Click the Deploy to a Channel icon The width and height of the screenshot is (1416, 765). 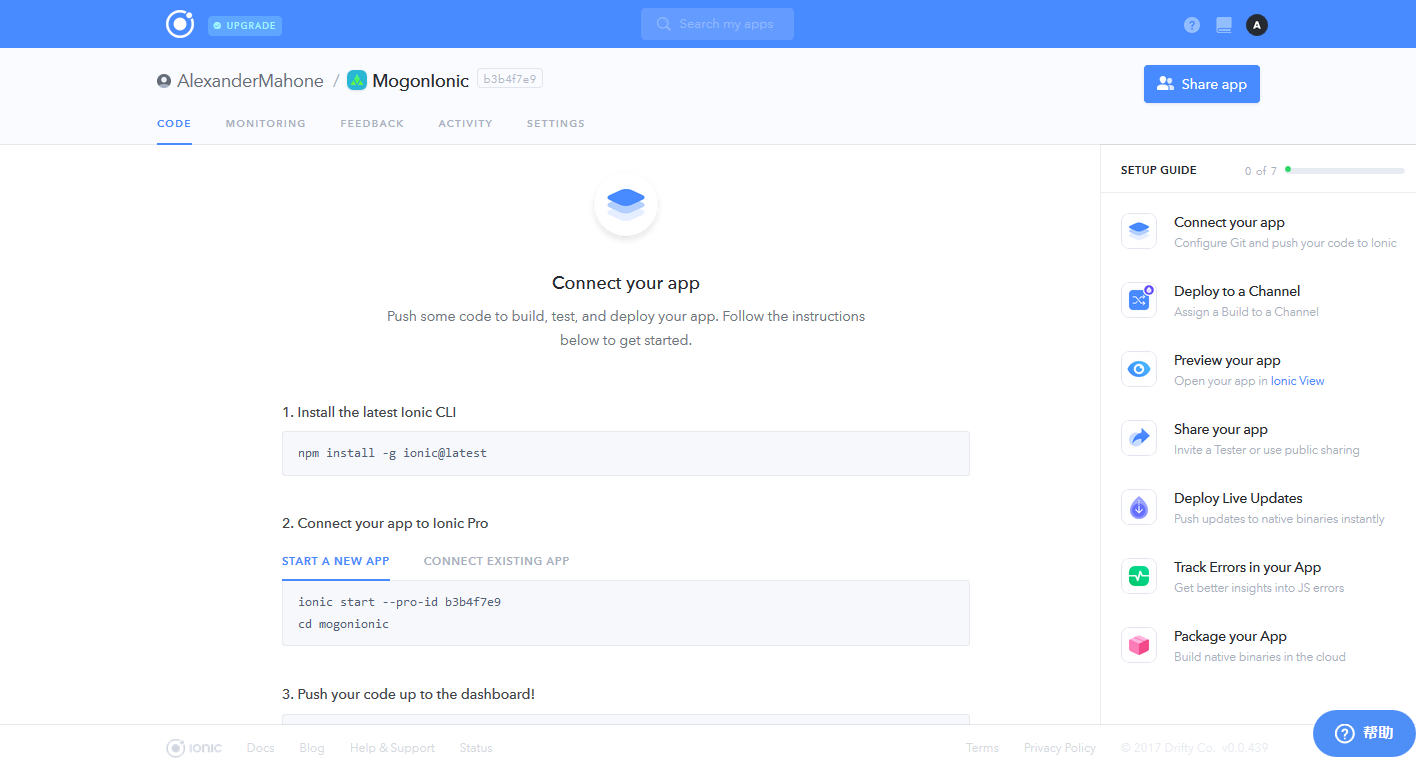click(1139, 299)
